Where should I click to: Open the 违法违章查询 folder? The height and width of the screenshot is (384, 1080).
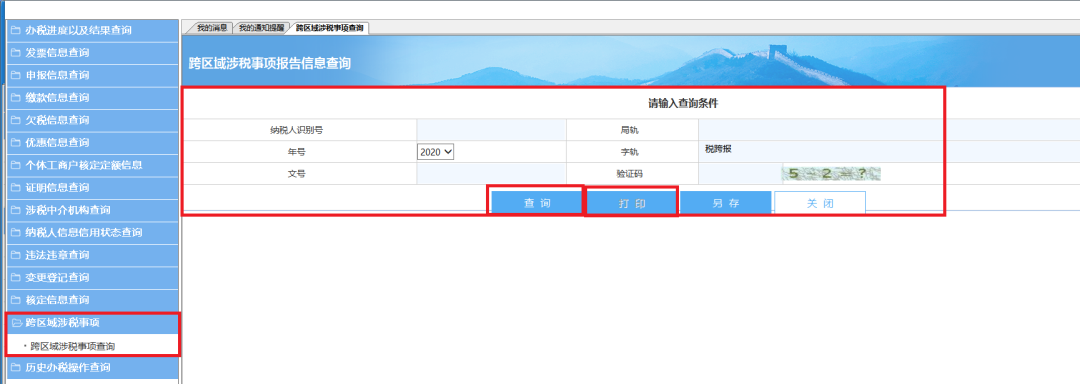(92, 255)
